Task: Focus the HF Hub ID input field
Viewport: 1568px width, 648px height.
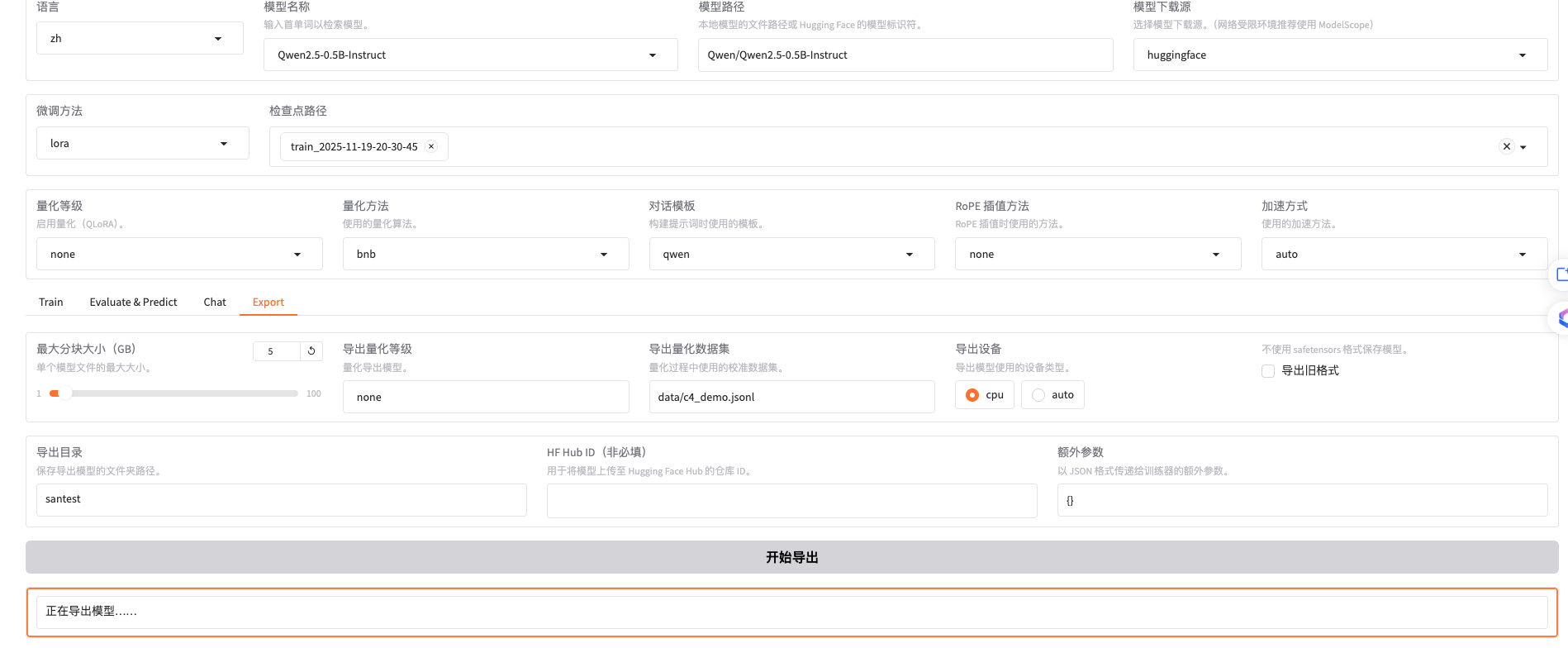Action: [791, 501]
